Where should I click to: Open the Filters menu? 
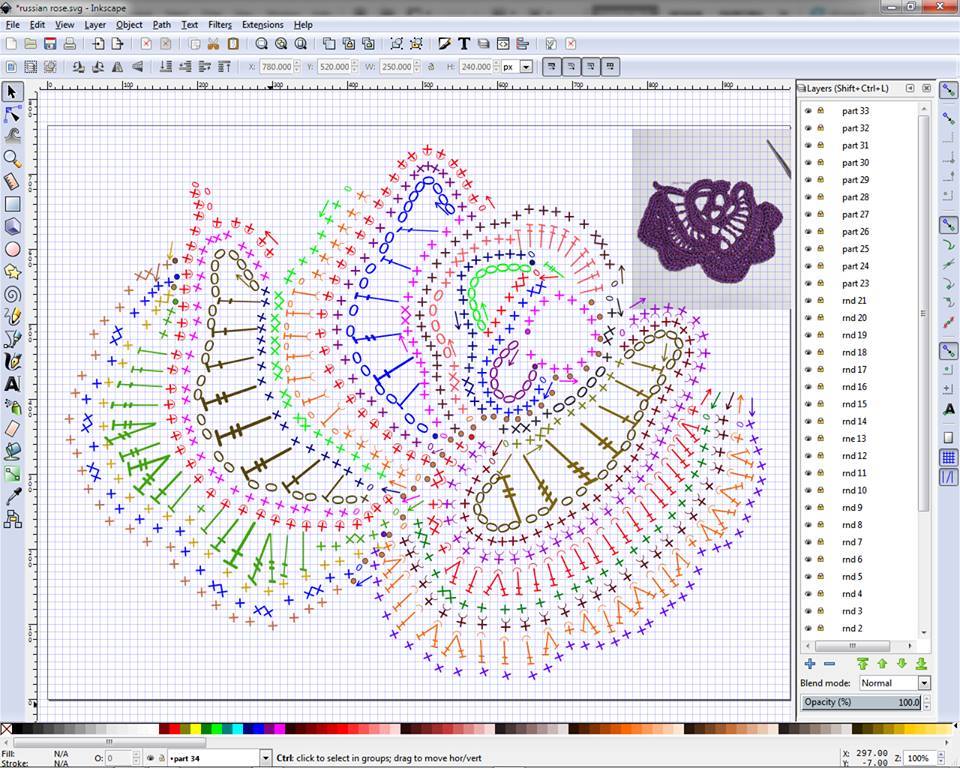coord(219,24)
